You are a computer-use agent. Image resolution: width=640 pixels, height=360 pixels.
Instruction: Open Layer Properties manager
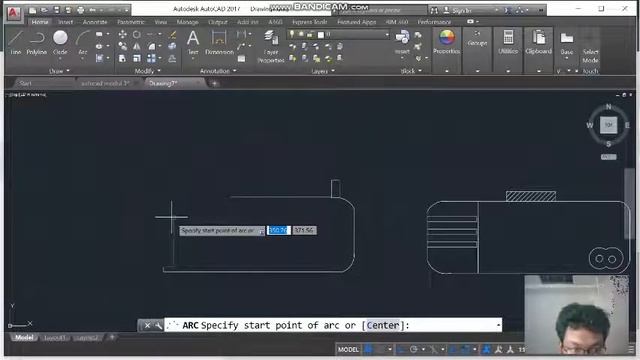(271, 47)
